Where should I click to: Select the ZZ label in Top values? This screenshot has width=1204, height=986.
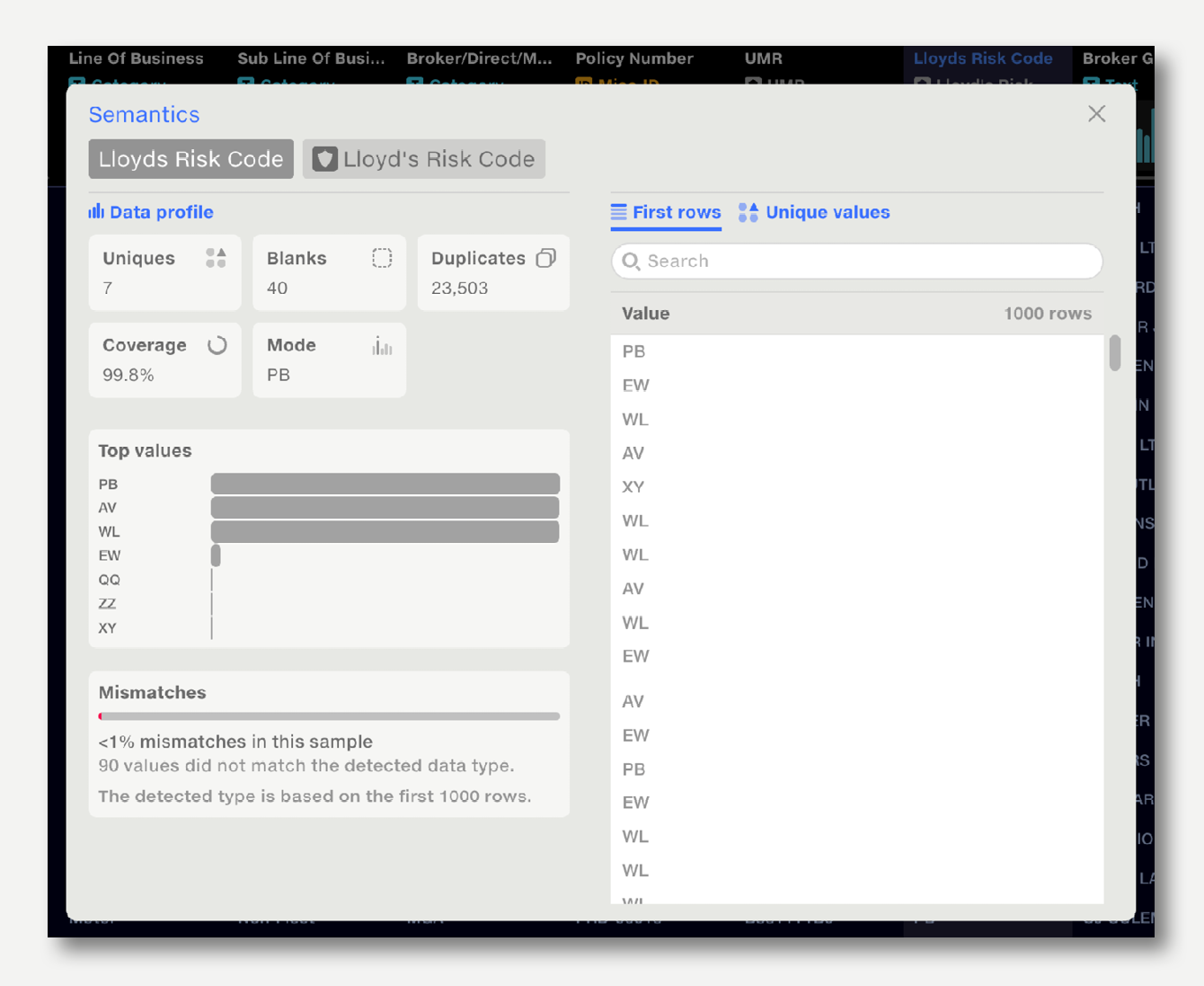tap(107, 604)
